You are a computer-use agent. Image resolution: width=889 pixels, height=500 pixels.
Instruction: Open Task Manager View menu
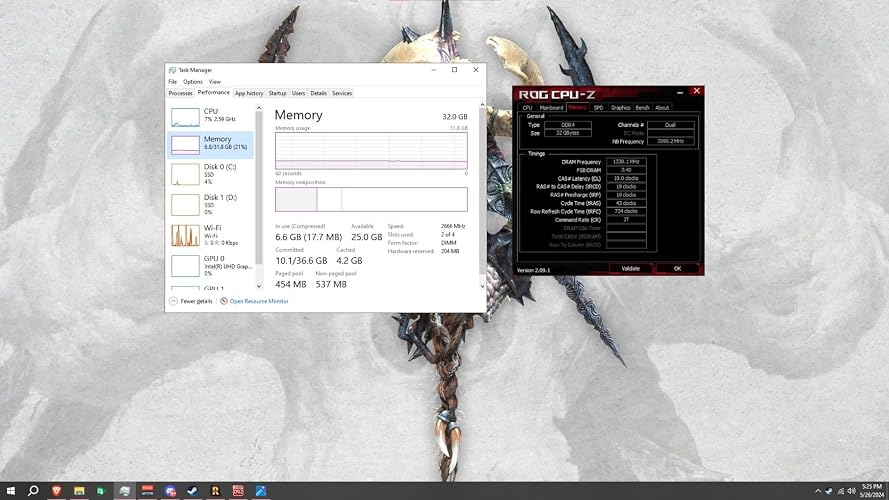[215, 82]
